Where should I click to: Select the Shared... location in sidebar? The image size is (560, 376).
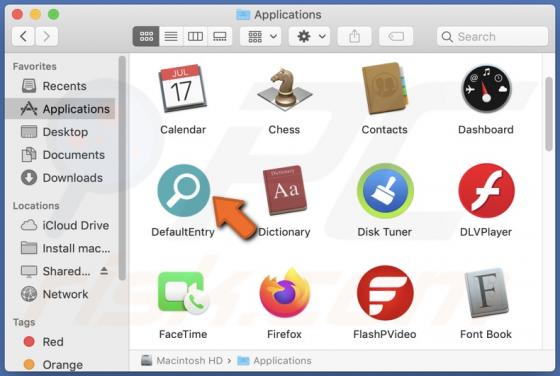coord(60,271)
